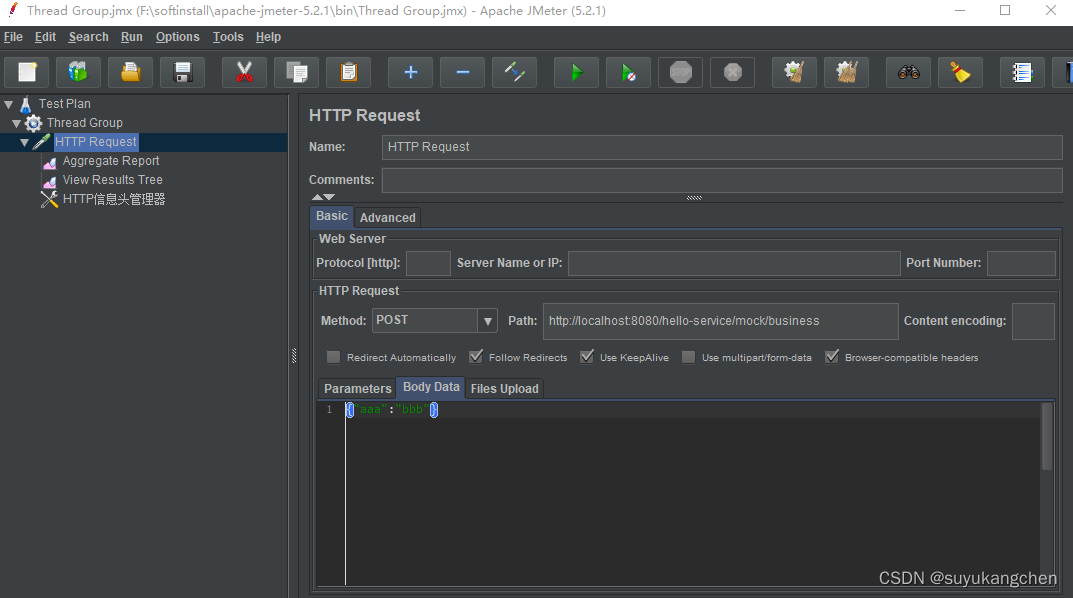Click the tree panel split divider handle
Screen dimensions: 1073x598
[x=294, y=355]
